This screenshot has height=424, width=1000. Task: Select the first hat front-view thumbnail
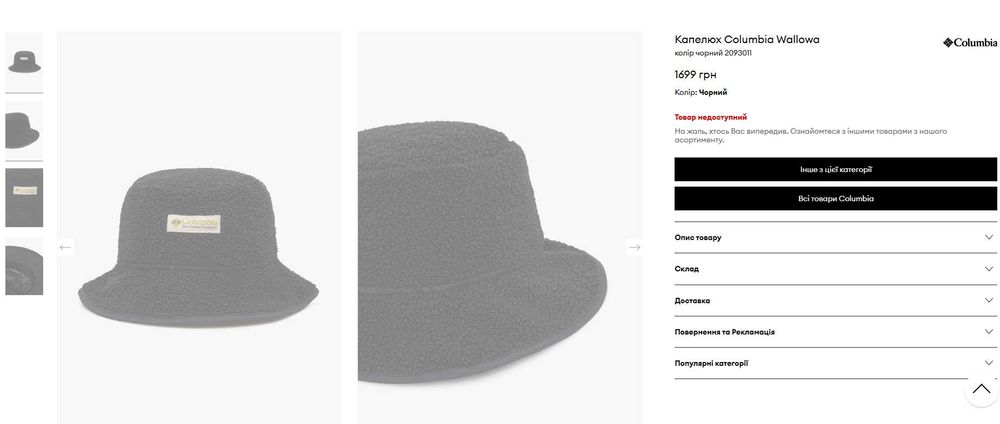(24, 62)
